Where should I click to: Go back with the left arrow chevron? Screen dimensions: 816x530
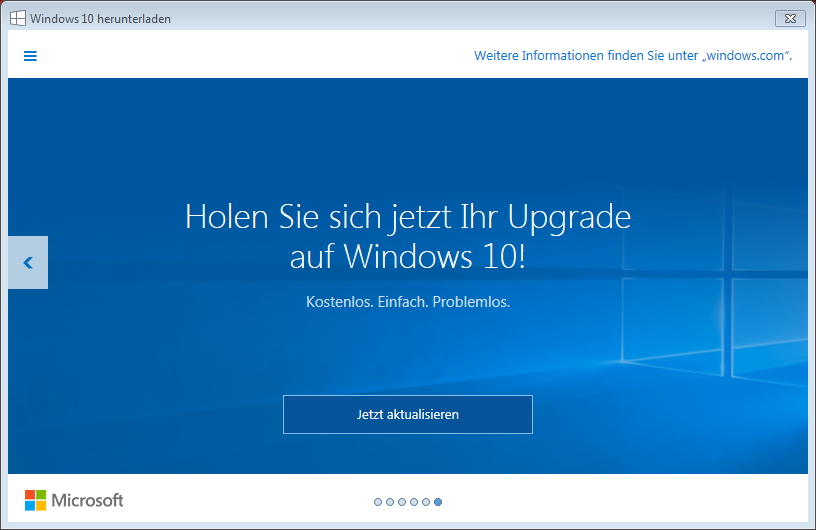click(x=28, y=262)
